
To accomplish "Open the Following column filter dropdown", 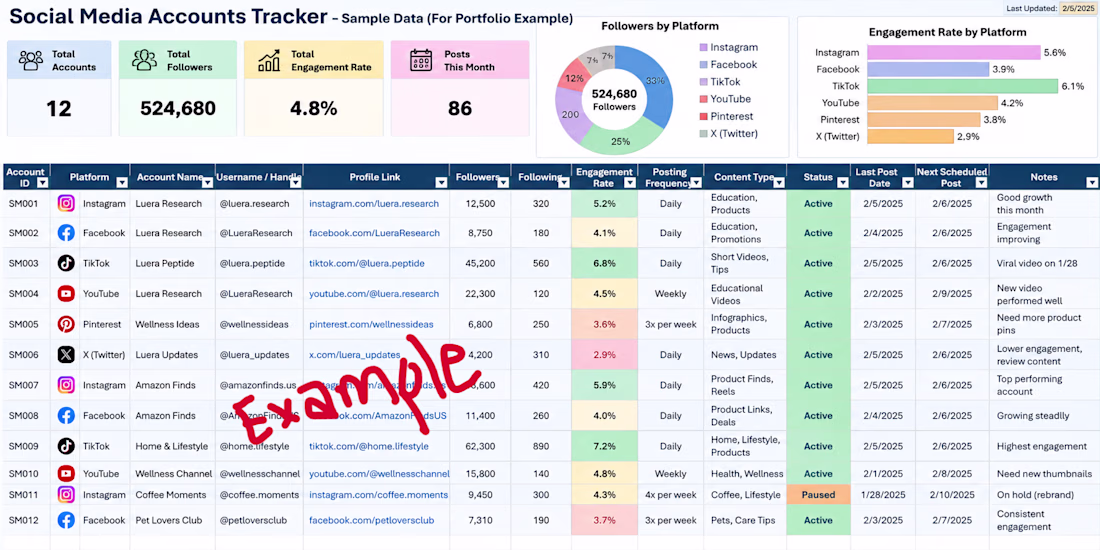I will tap(563, 182).
